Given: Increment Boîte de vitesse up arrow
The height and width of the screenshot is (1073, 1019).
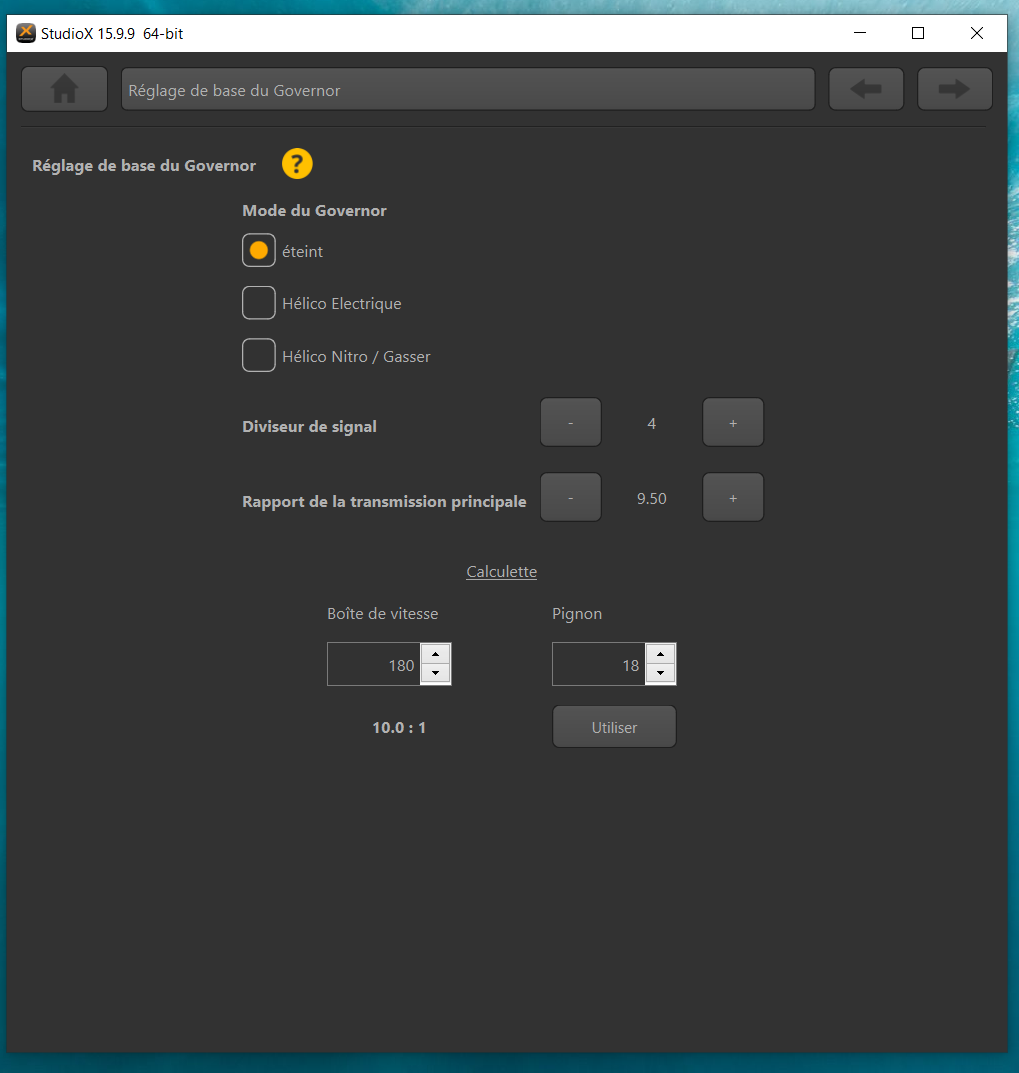Looking at the screenshot, I should point(435,654).
